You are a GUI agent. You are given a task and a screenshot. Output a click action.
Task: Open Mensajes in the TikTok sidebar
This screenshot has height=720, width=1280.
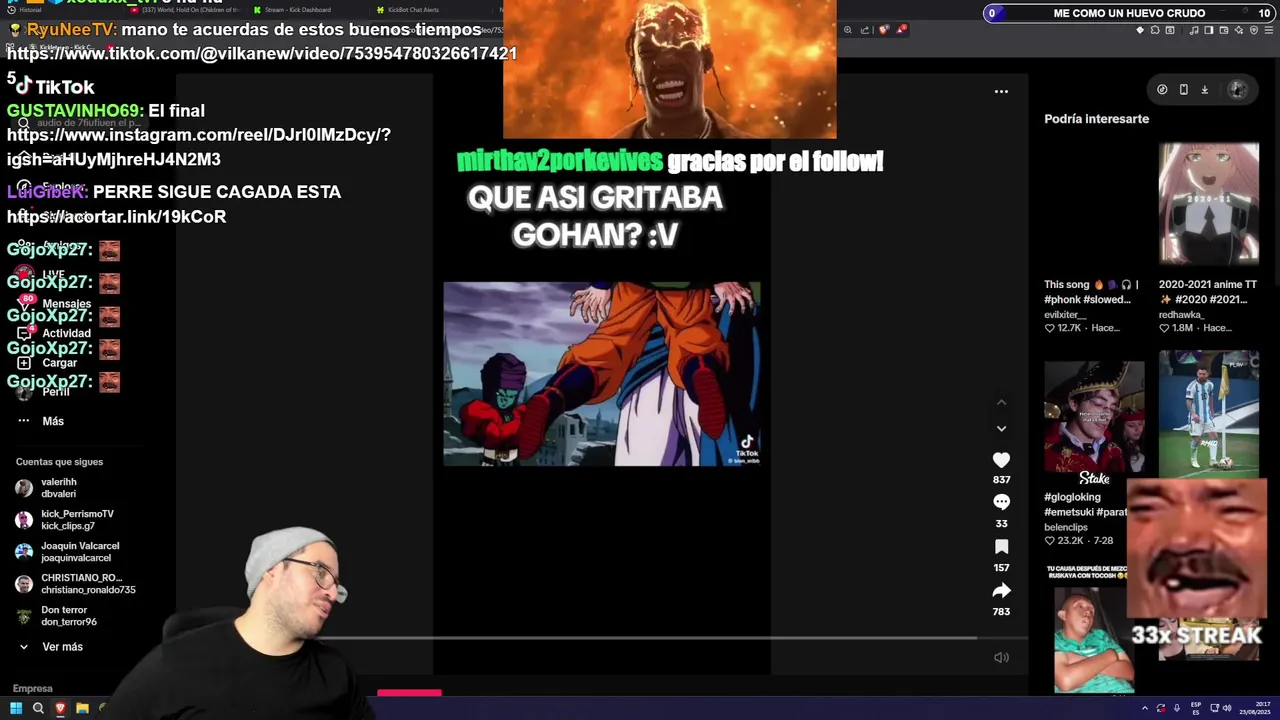(55, 303)
